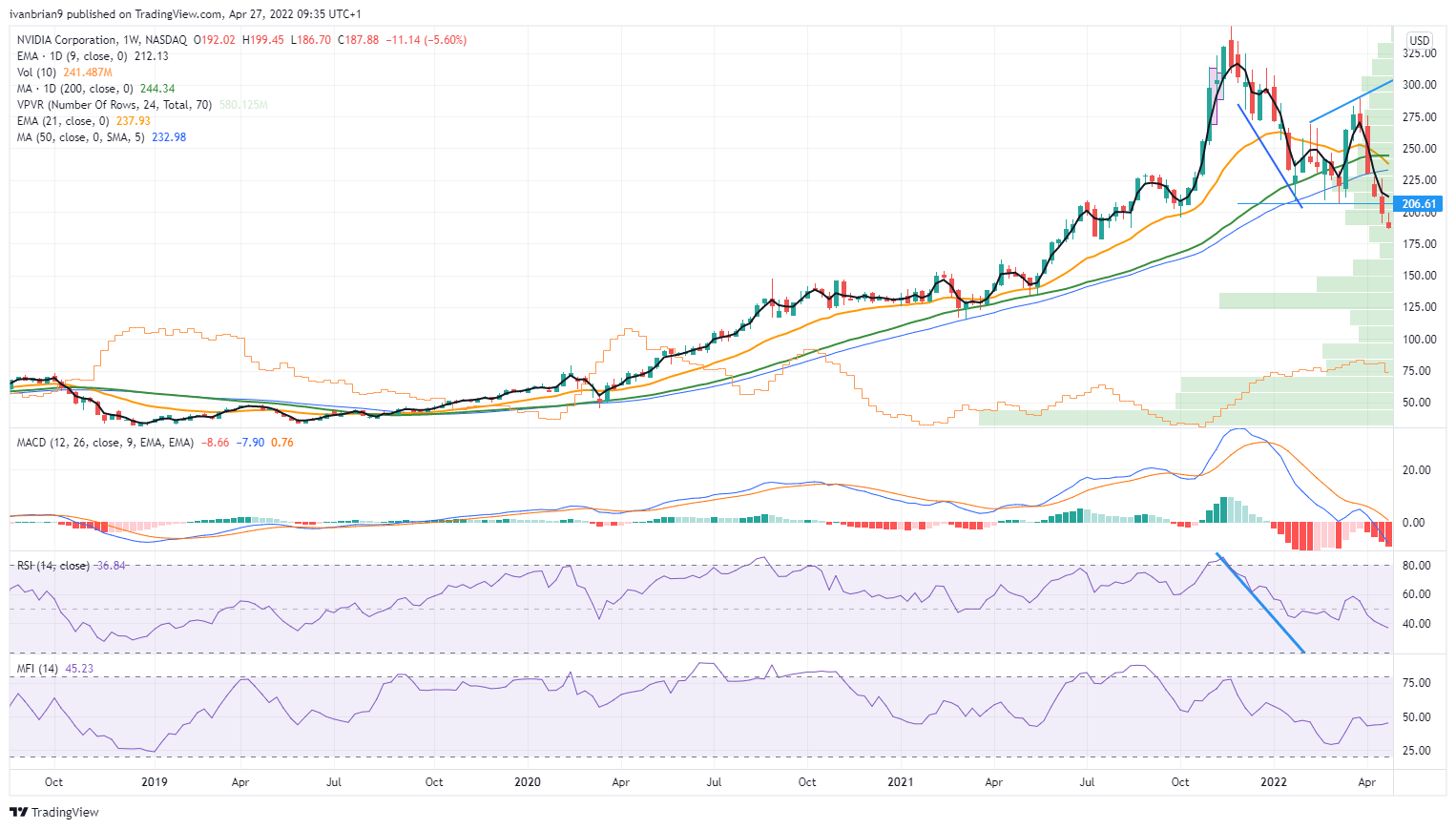Click the change value −11.14 (−5.60%)
This screenshot has width=1456, height=829.
426,40
